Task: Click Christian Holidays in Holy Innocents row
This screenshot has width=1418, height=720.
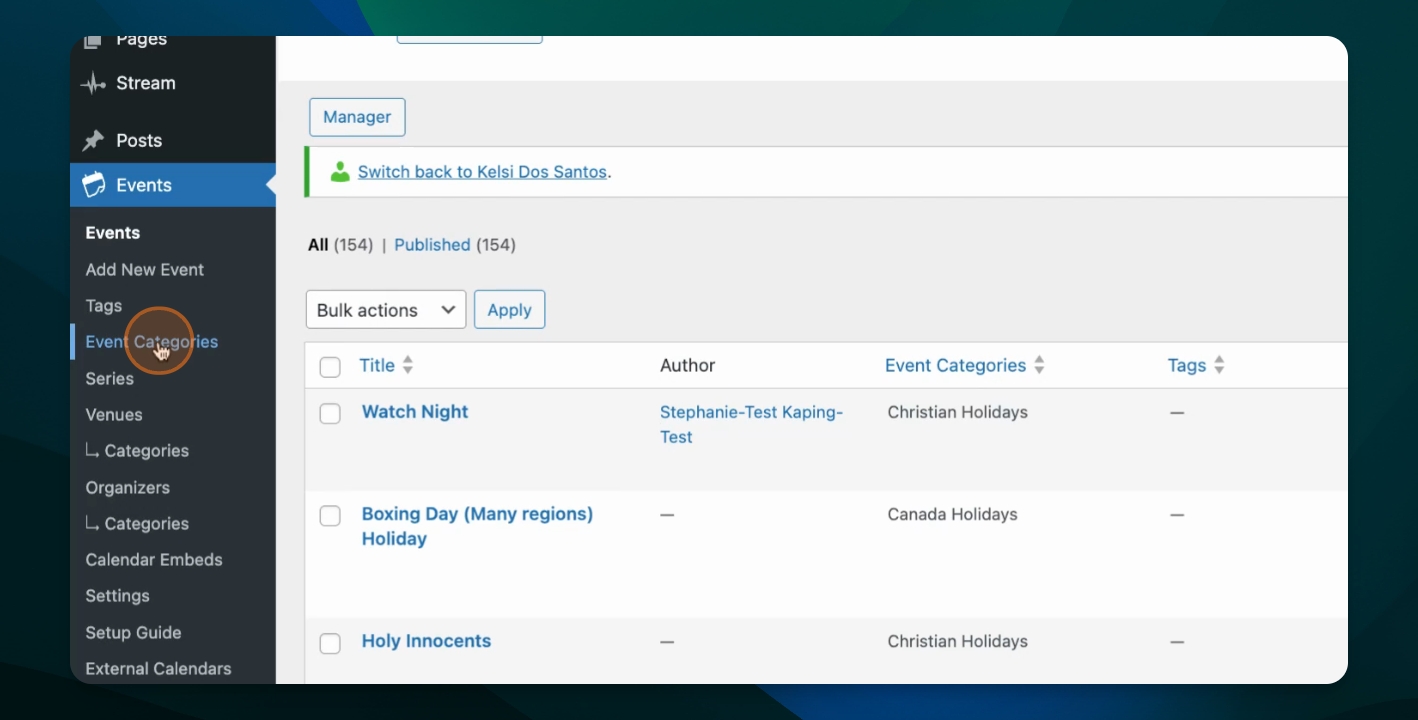Action: 958,642
